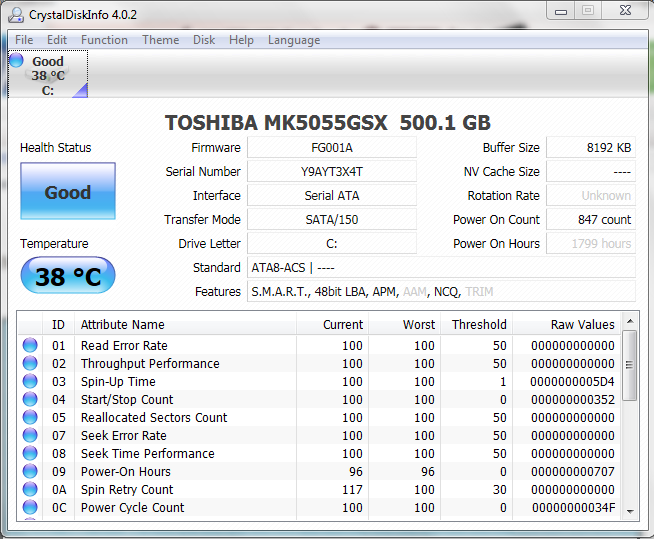
Task: Click the Threshold column header
Action: (x=477, y=325)
